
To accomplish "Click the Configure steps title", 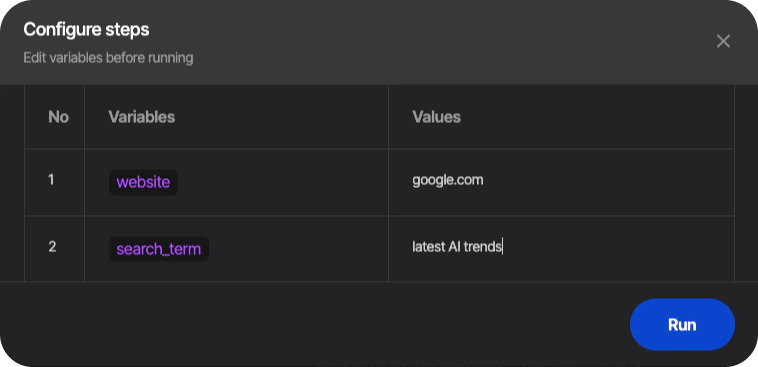I will 87,29.
